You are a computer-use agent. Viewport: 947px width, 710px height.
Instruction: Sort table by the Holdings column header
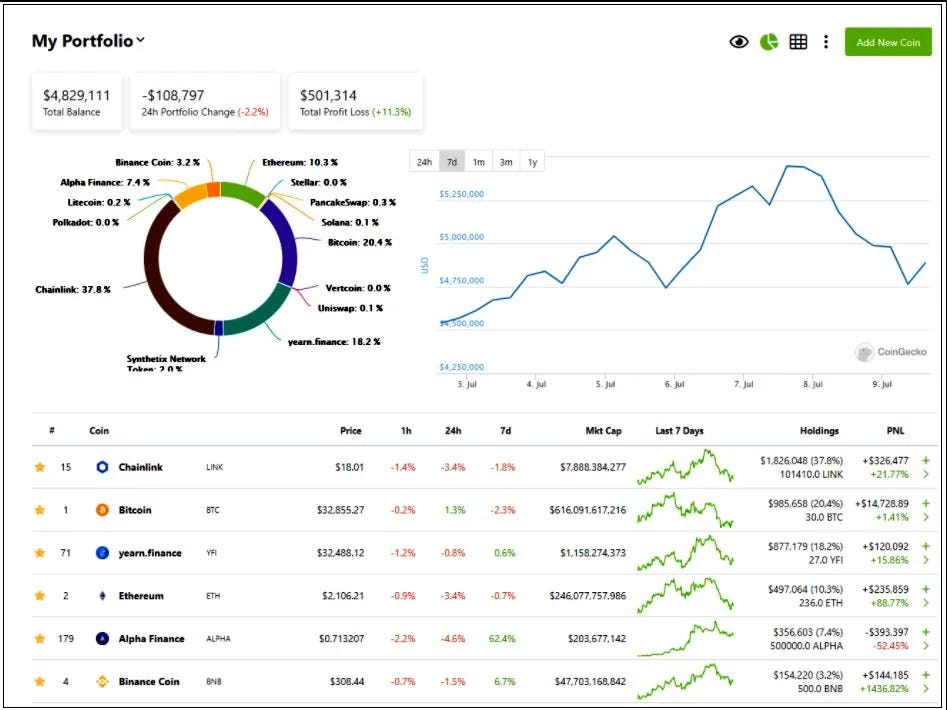pyautogui.click(x=819, y=430)
